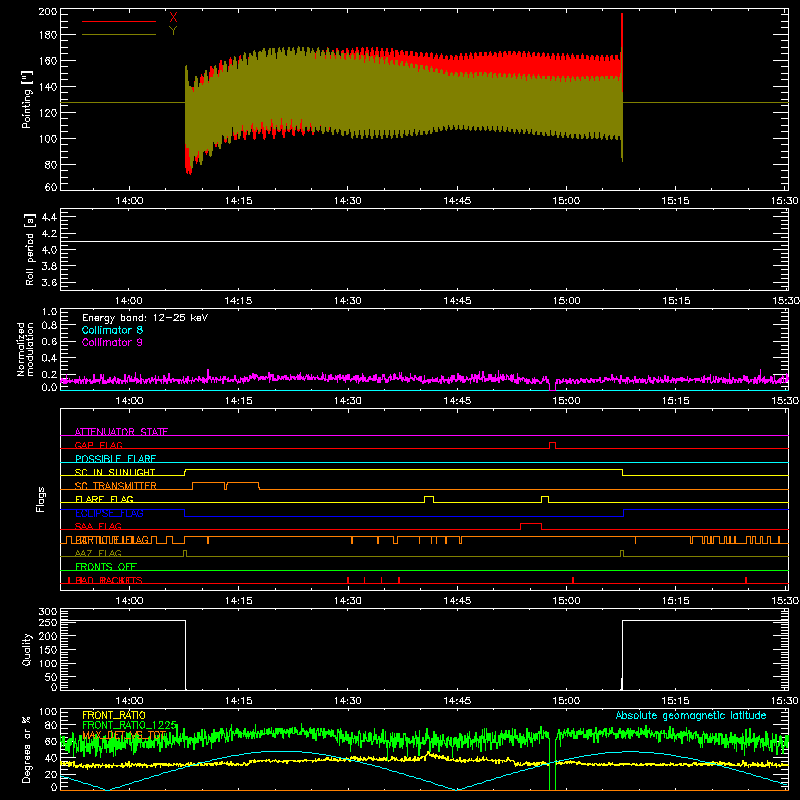Click the Collimator 9 legend entry
800x800 pixels.
tap(112, 342)
